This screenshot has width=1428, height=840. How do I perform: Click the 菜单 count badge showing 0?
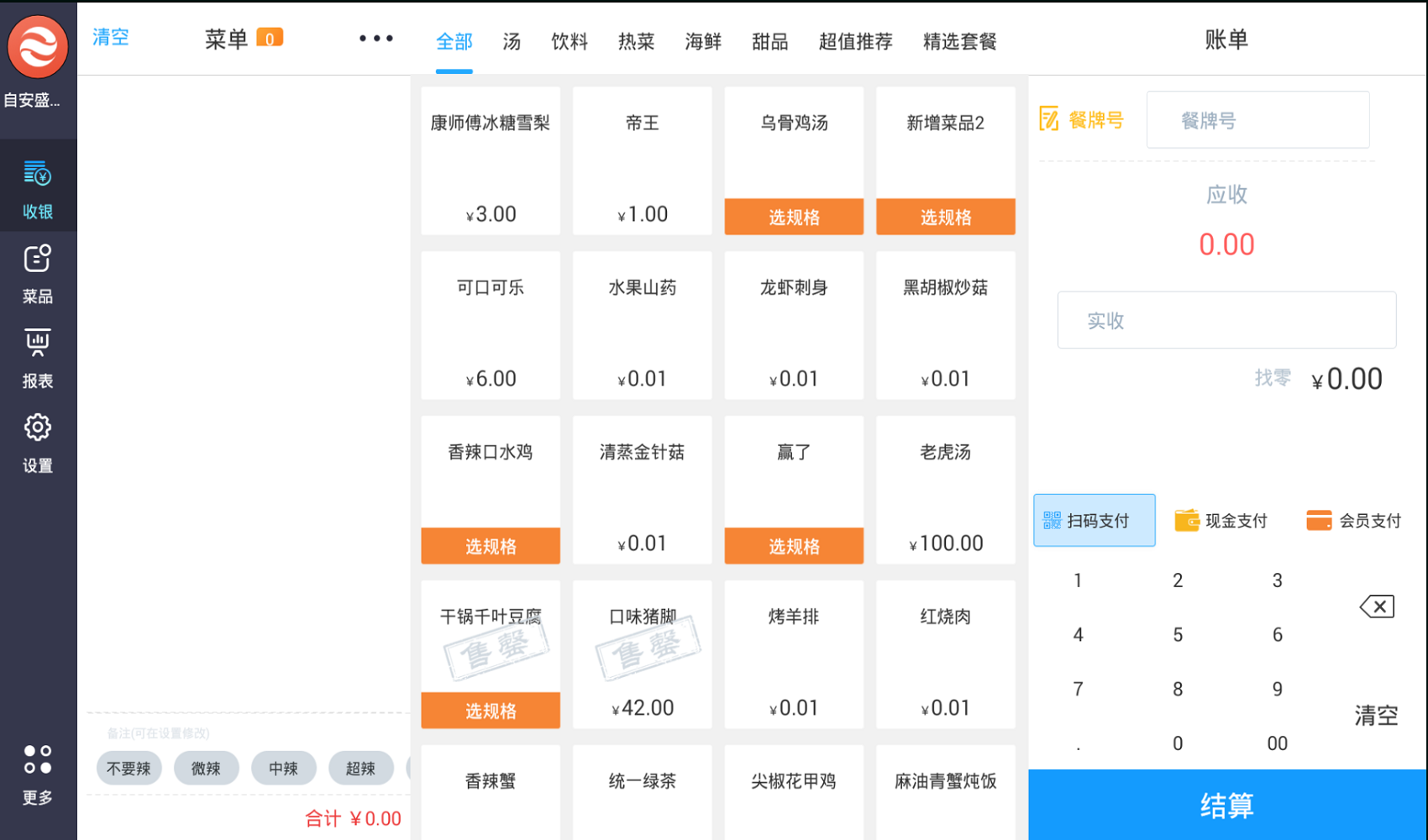coord(270,39)
